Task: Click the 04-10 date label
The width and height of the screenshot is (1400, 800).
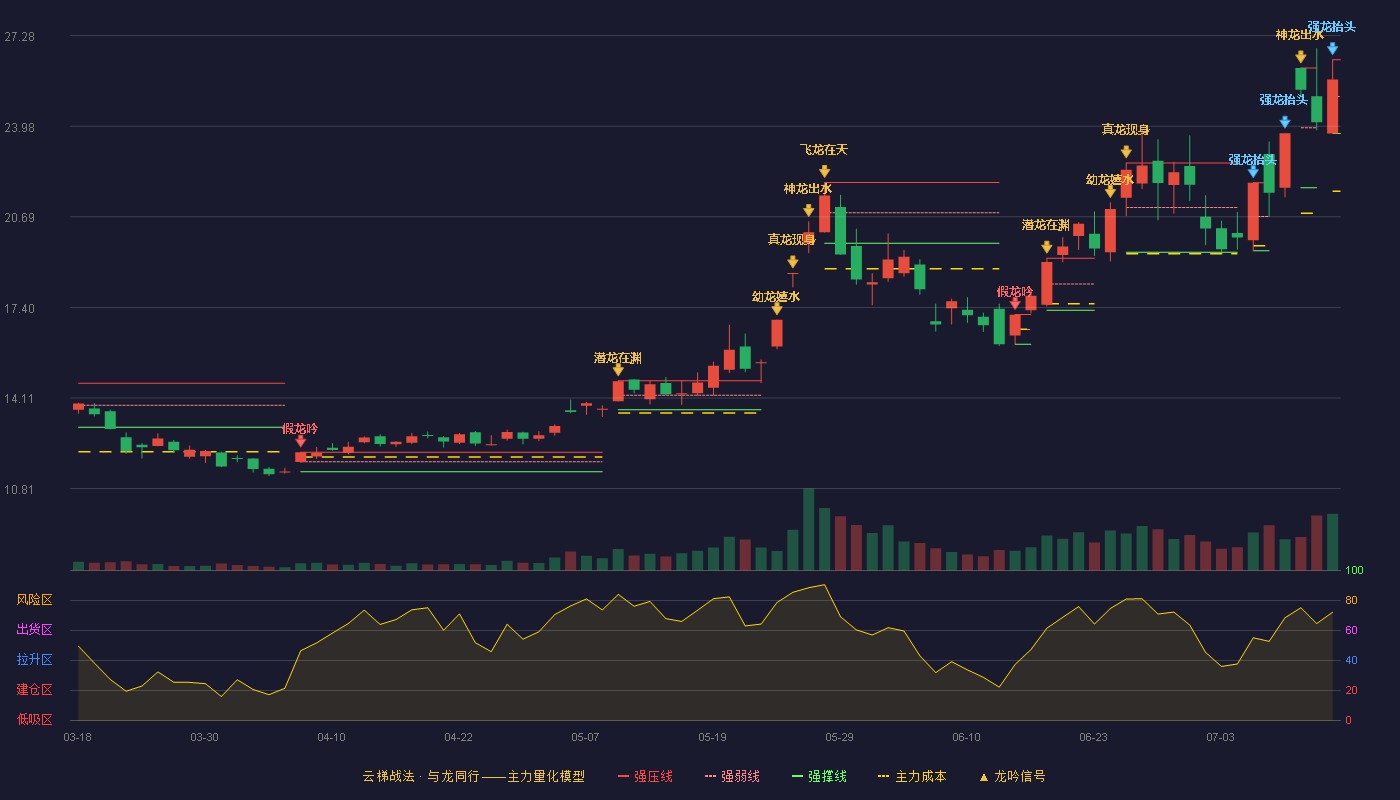Action: pos(331,737)
